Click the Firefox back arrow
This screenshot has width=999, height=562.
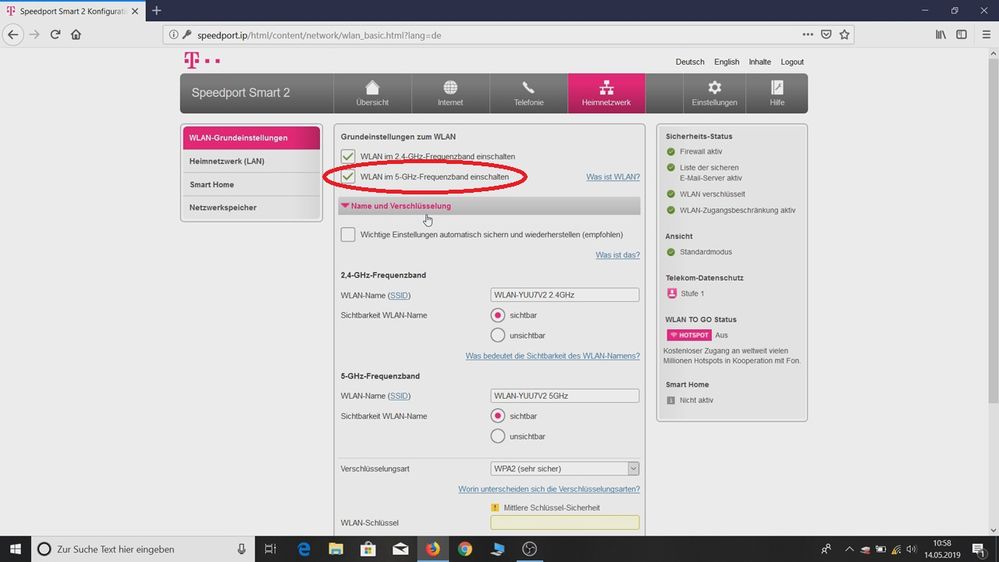pyautogui.click(x=13, y=34)
